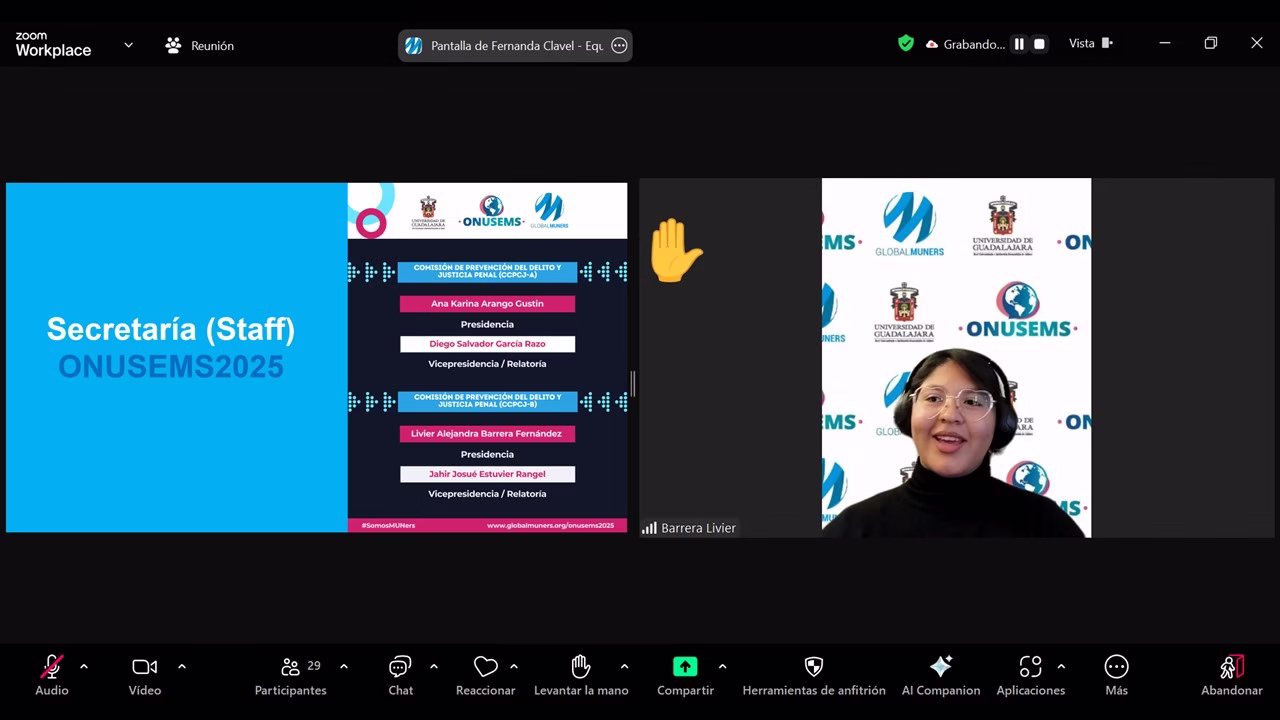Stop the recording
The height and width of the screenshot is (720, 1280).
pyautogui.click(x=1039, y=44)
